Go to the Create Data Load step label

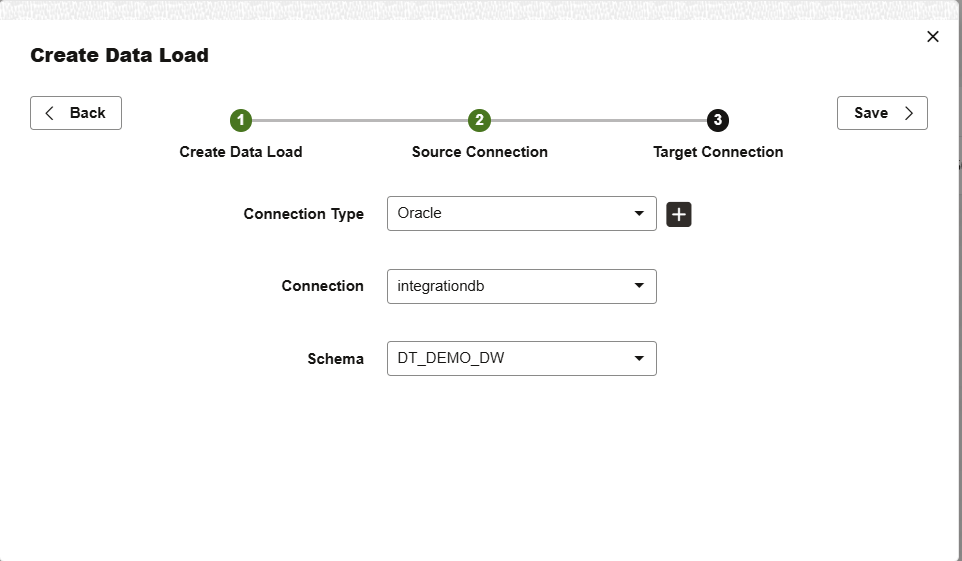tap(241, 152)
